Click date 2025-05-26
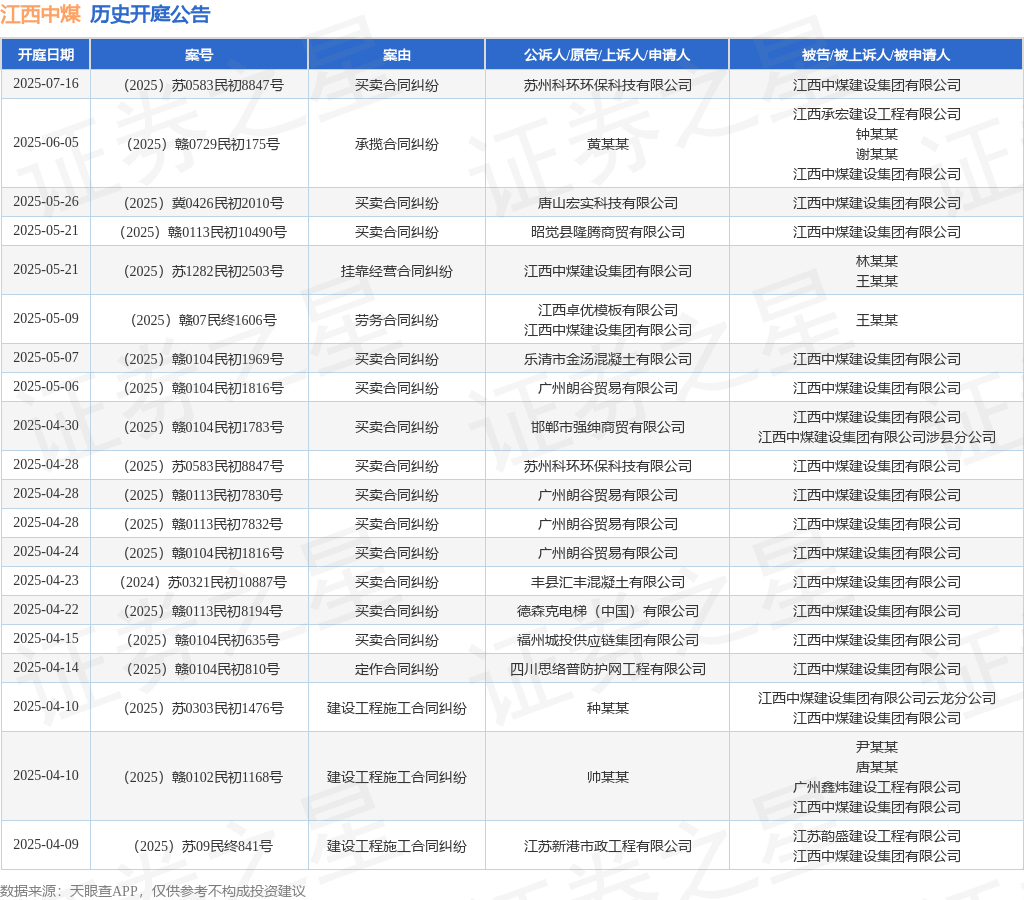Image resolution: width=1024 pixels, height=900 pixels. click(x=46, y=201)
